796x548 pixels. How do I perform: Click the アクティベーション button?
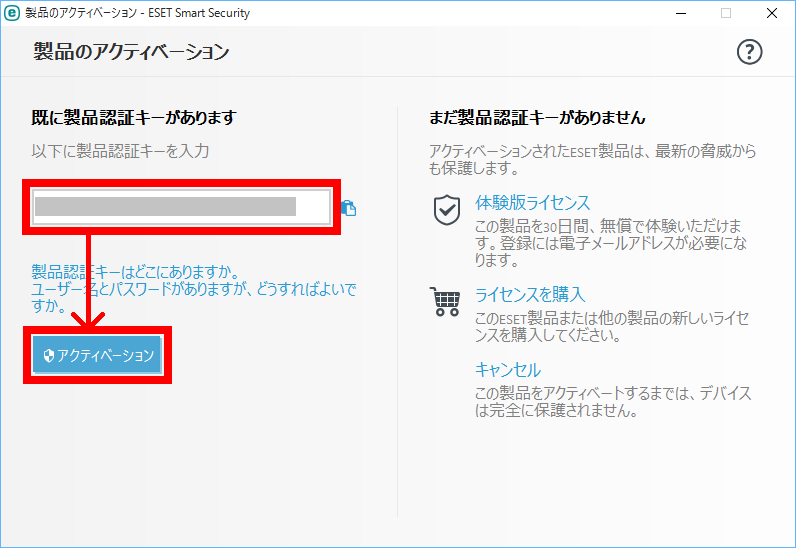(x=97, y=355)
